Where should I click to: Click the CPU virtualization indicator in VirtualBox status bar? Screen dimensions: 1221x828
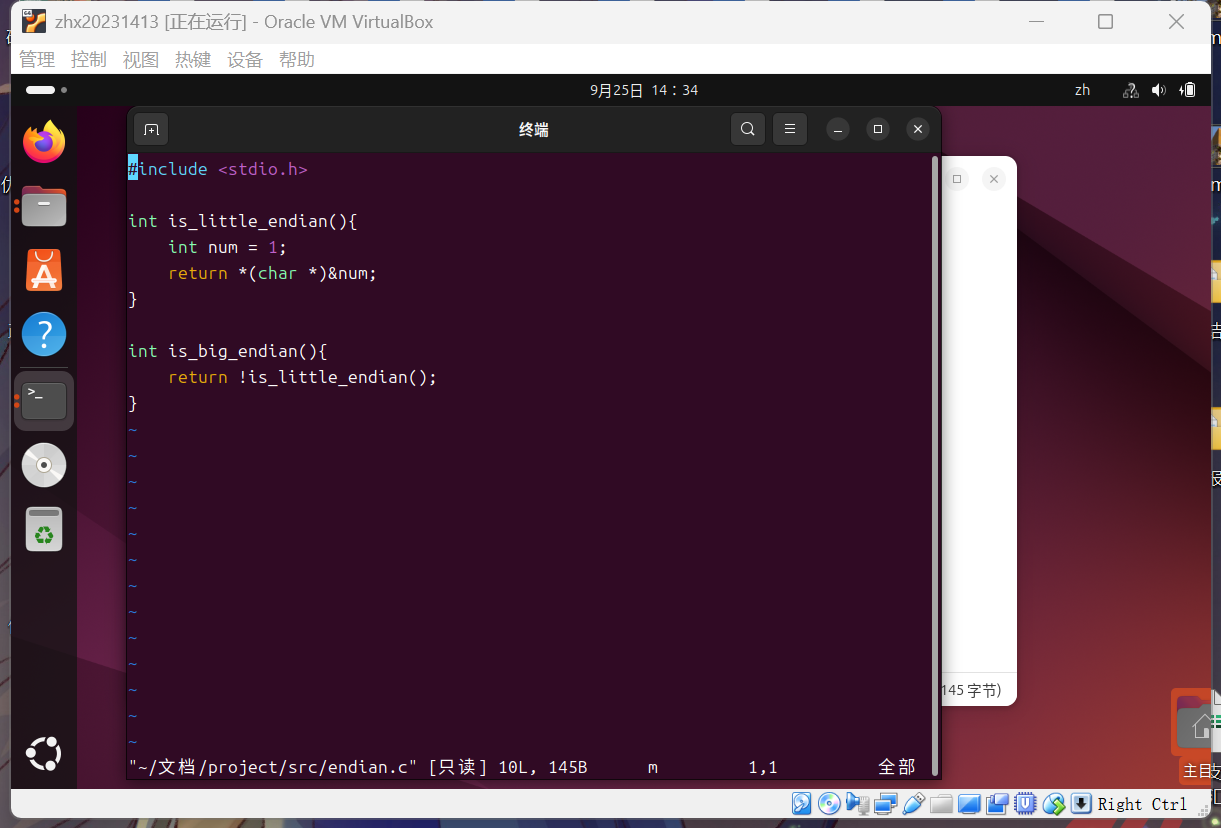(1025, 804)
